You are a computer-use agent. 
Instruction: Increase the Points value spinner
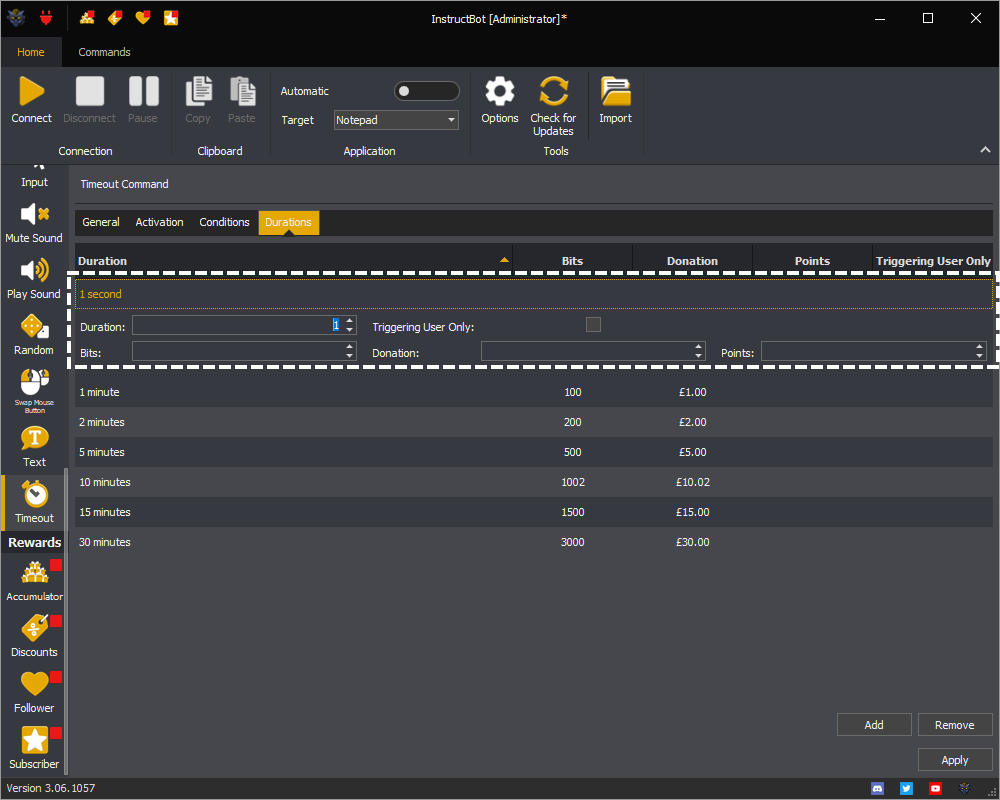pos(979,347)
